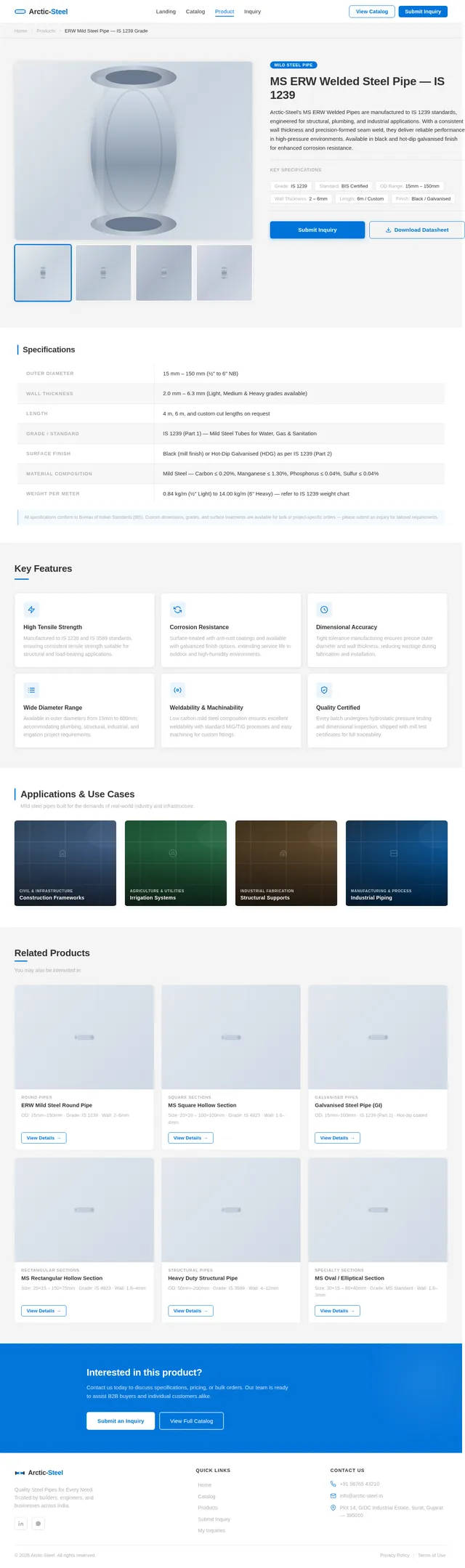Viewport: 465px width, 1568px height.
Task: Open the Catalog nav menu item
Action: 195,12
